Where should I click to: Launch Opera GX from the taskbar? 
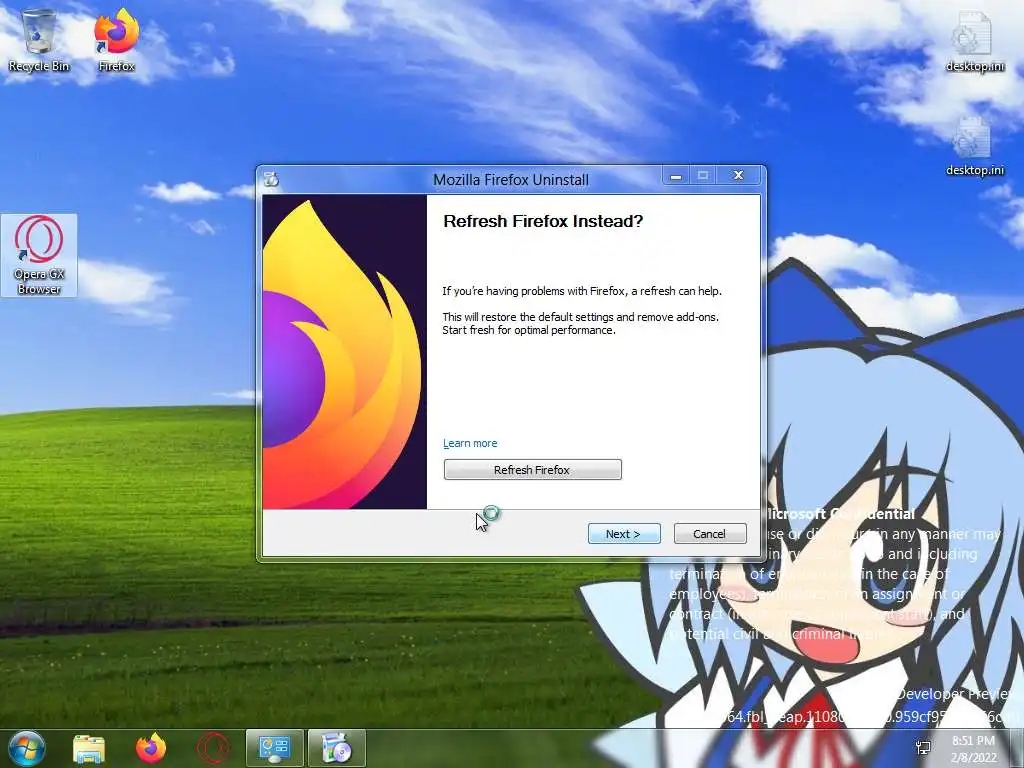pos(213,748)
